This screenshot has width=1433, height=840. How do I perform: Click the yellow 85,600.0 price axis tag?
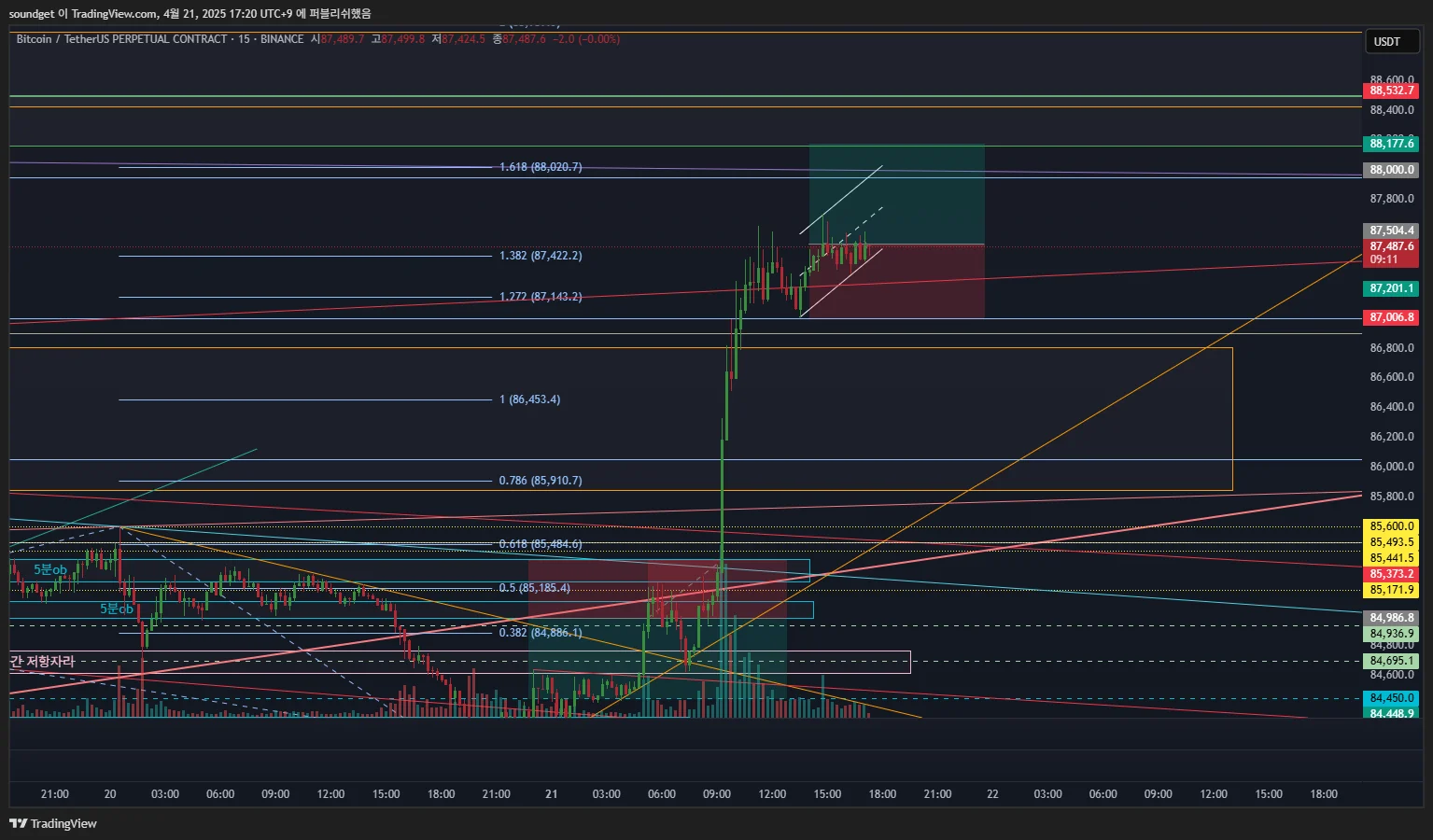click(x=1391, y=526)
